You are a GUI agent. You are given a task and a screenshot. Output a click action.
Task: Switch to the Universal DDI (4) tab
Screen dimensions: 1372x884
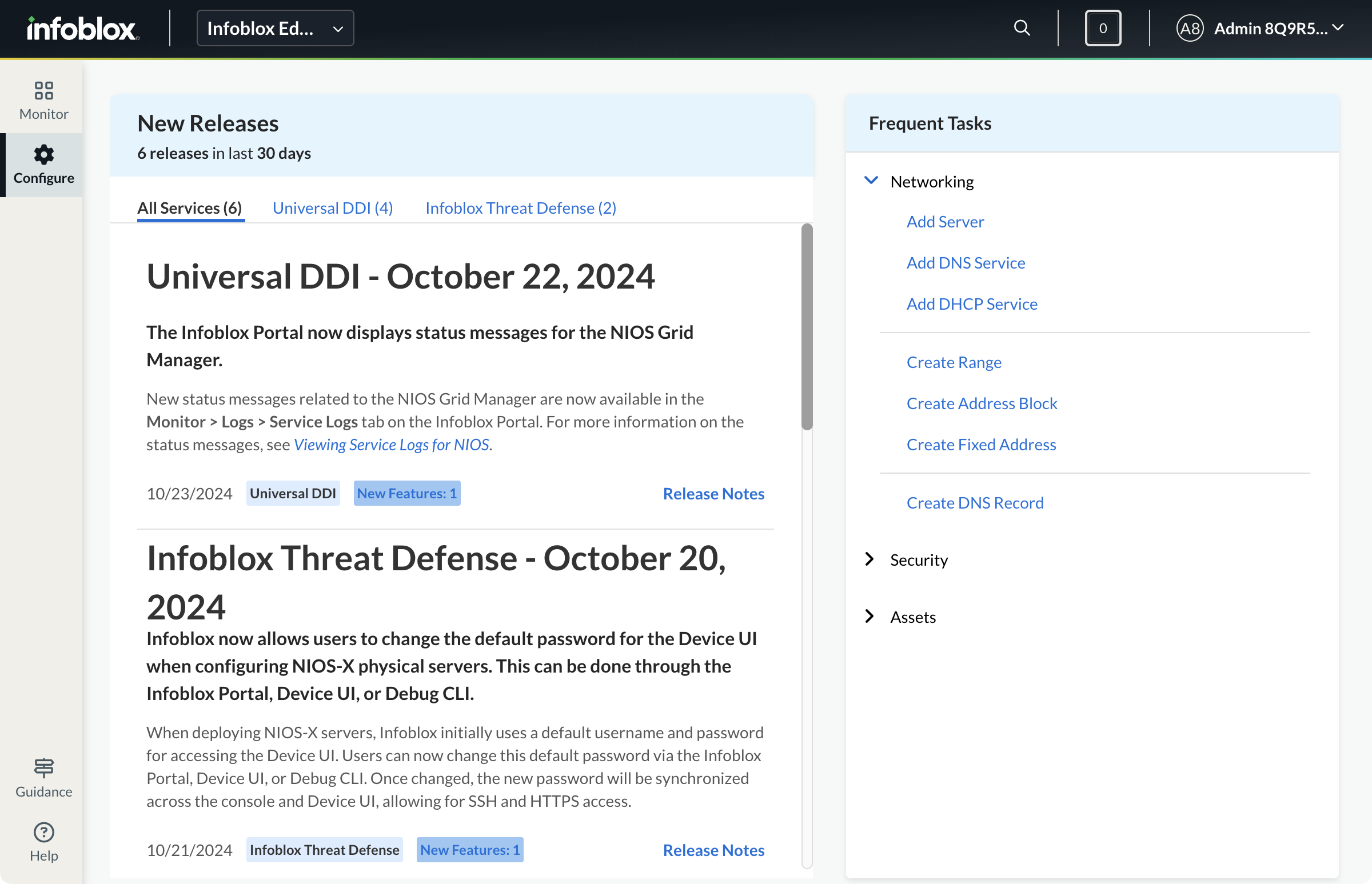coord(333,208)
